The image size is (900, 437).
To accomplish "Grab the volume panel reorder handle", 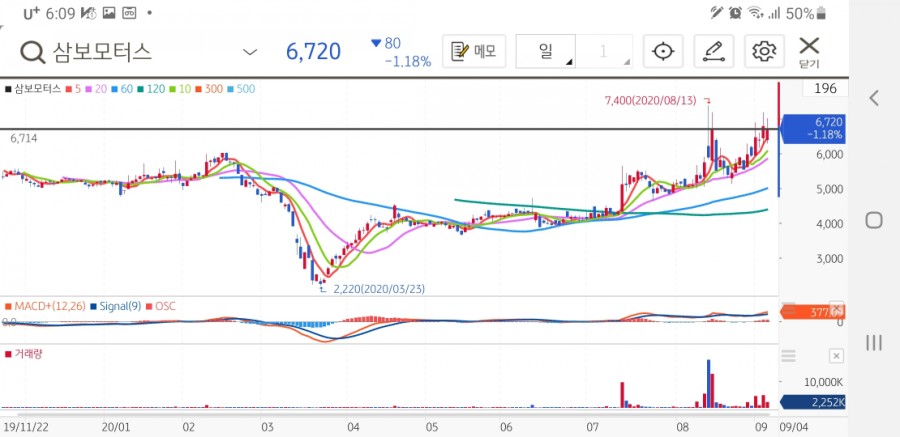I will click(789, 356).
